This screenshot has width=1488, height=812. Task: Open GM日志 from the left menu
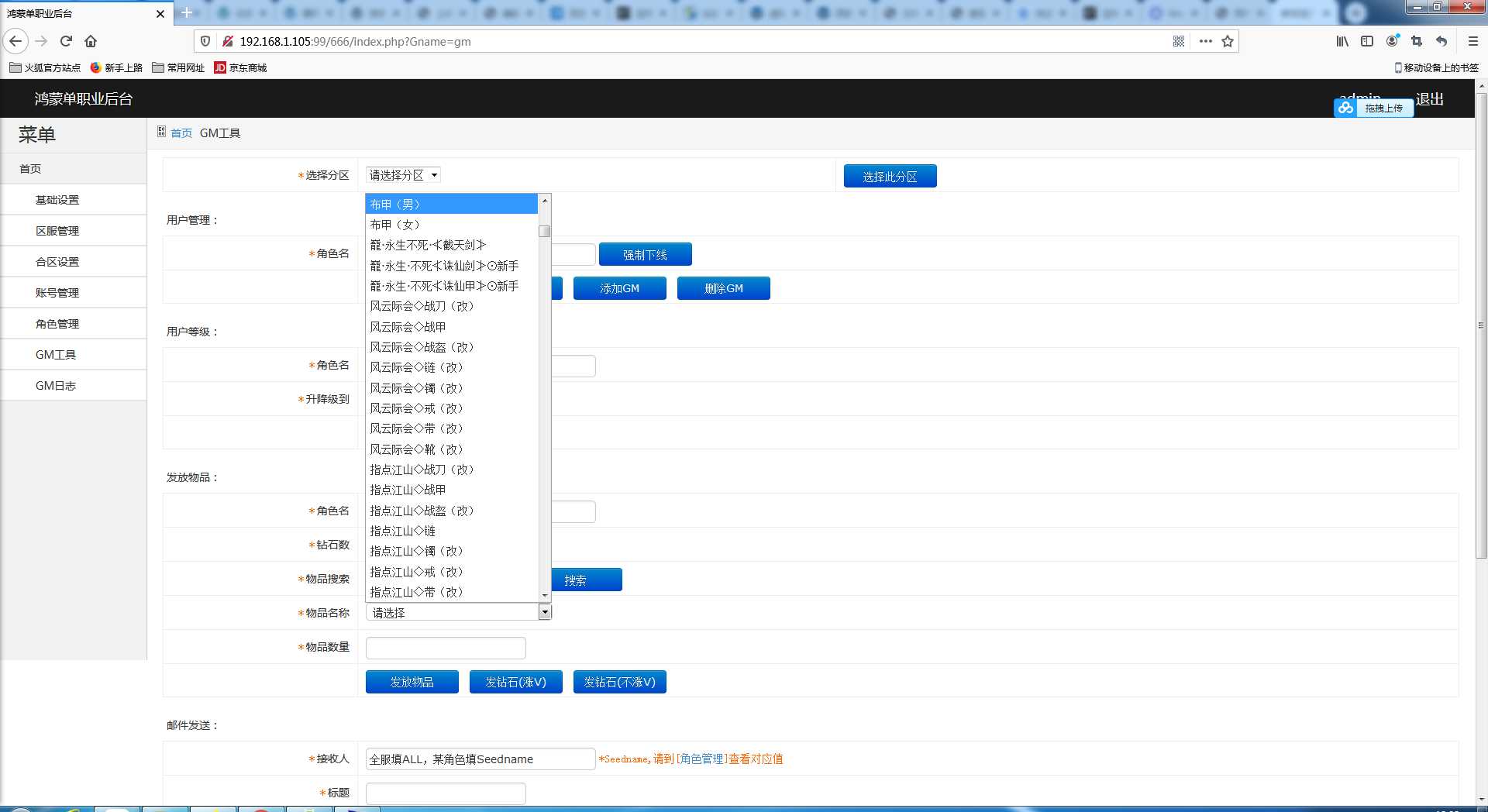coord(56,386)
